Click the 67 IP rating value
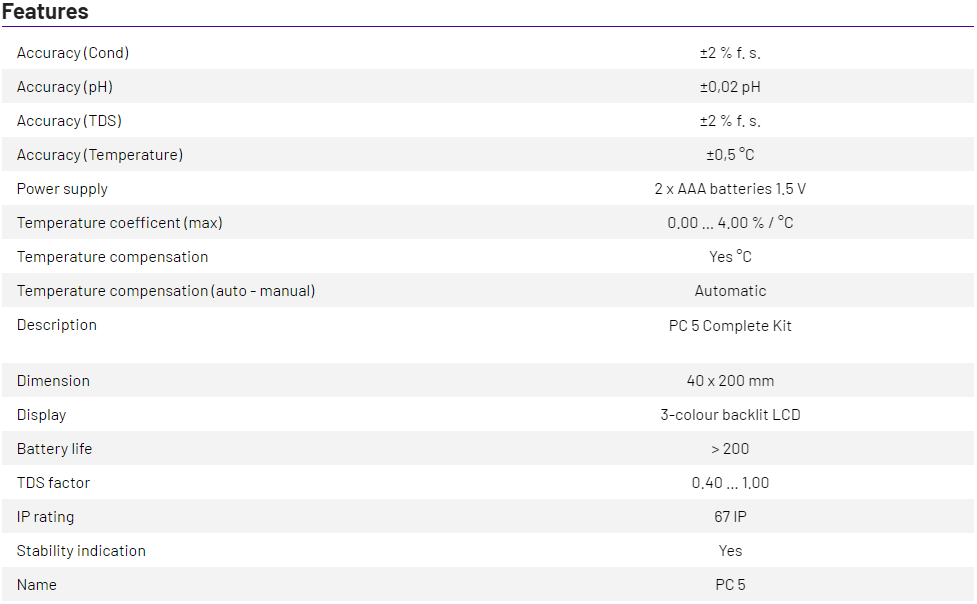 pyautogui.click(x=730, y=517)
